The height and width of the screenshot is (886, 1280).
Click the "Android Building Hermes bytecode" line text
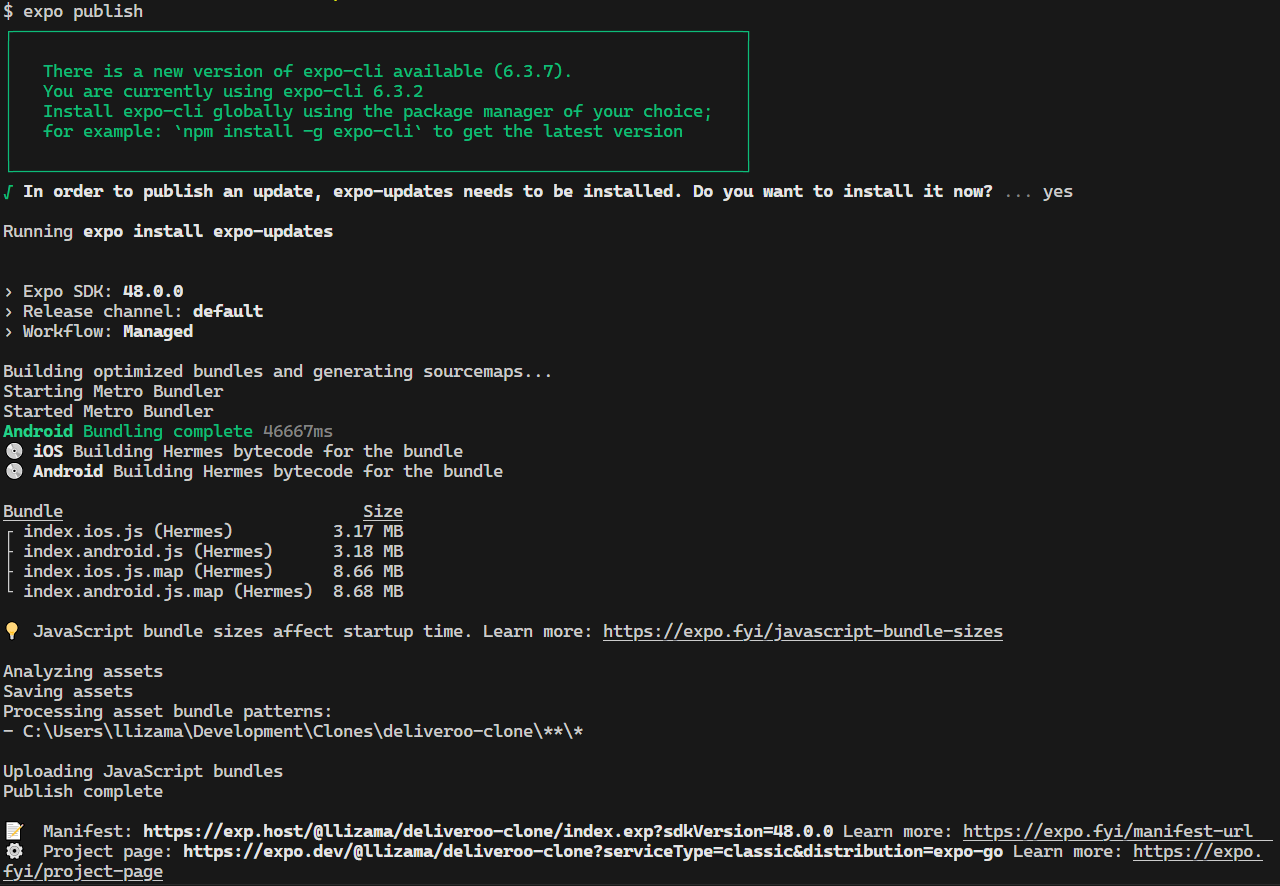(268, 471)
